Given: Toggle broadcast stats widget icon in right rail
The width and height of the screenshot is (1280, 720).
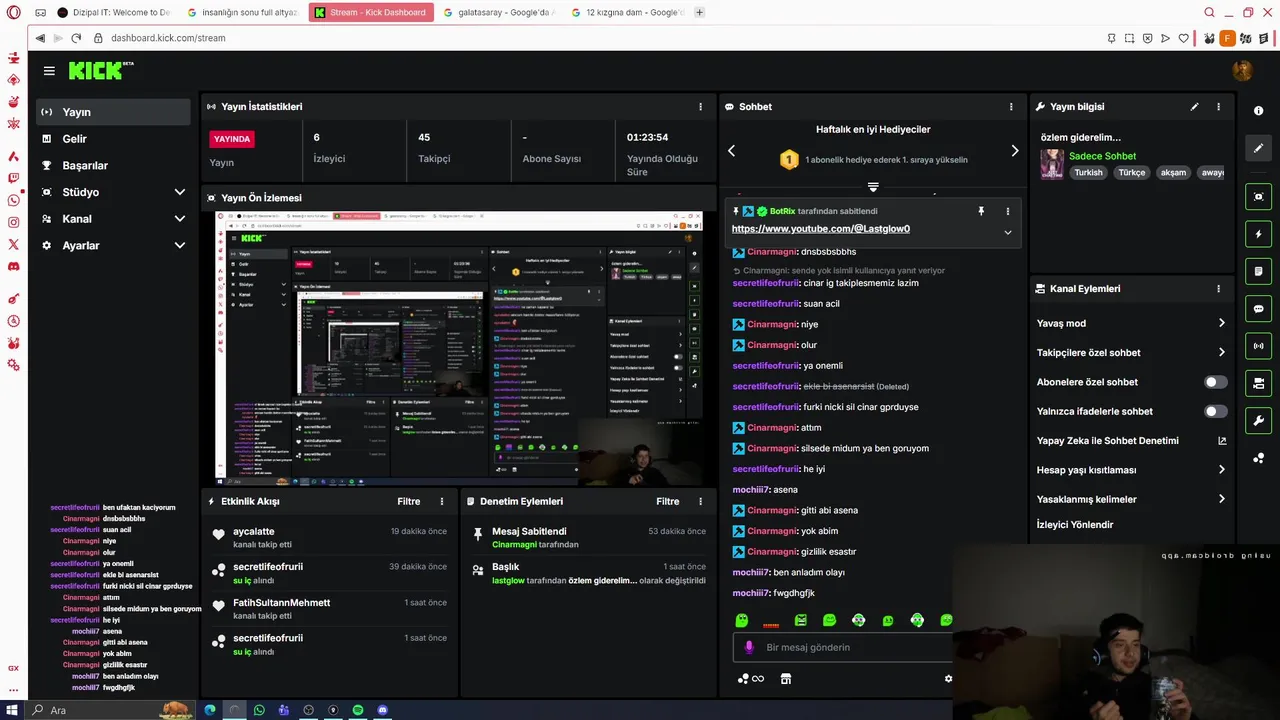Looking at the screenshot, I should pos(1258,346).
